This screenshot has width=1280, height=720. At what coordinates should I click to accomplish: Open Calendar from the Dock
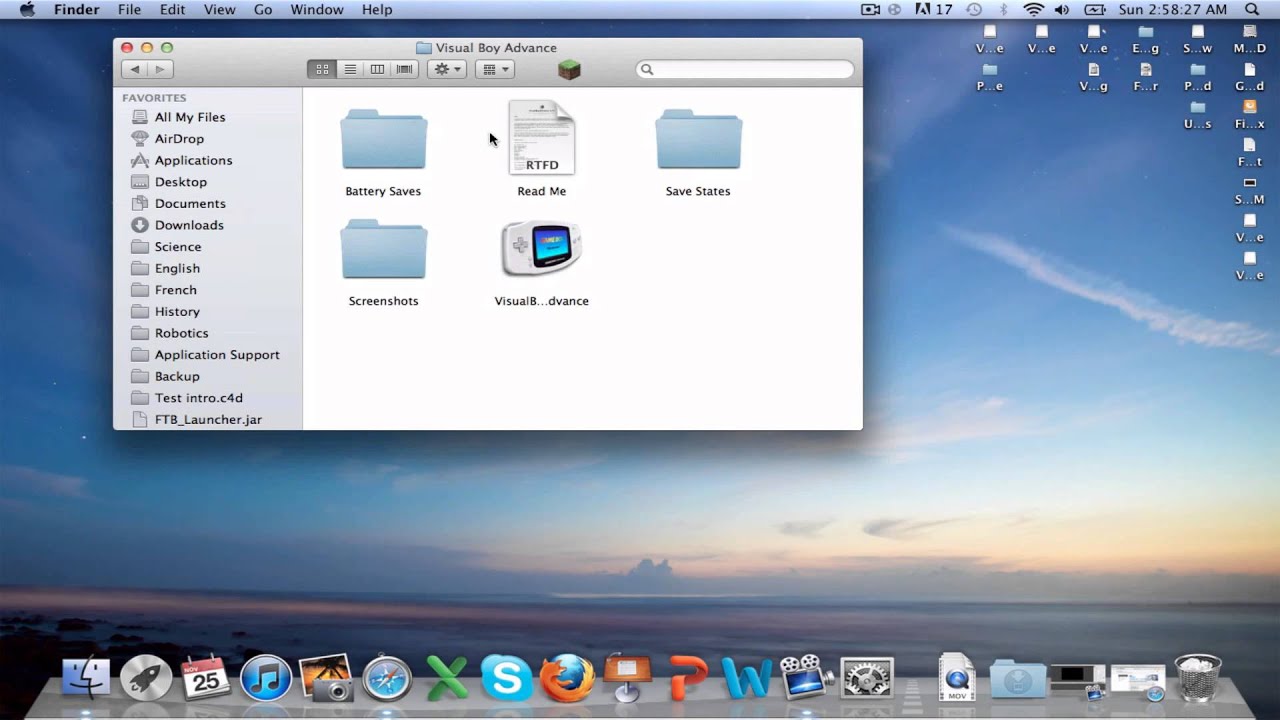(x=206, y=678)
